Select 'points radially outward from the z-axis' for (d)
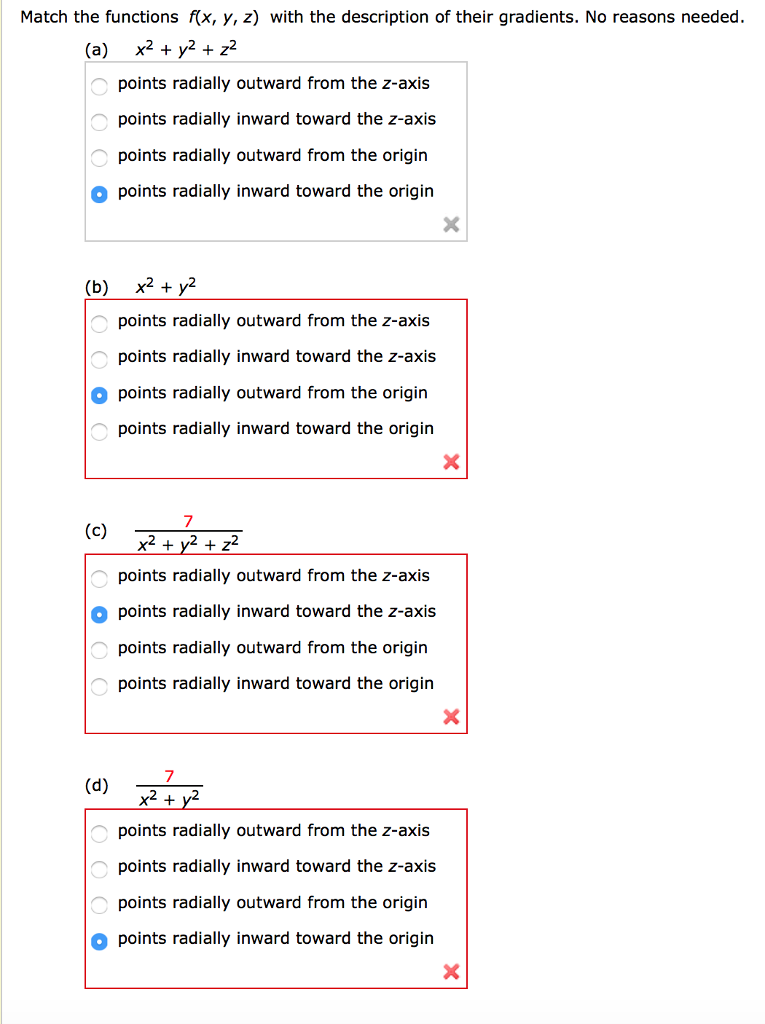This screenshot has width=765, height=1024. coord(99,833)
